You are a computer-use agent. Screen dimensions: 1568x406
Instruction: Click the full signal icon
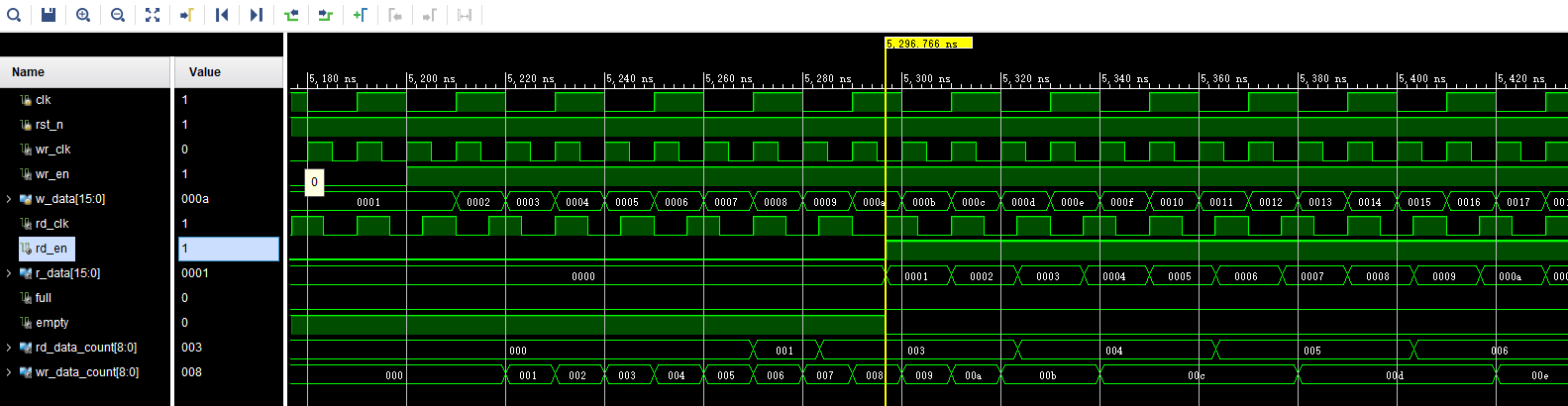26,298
